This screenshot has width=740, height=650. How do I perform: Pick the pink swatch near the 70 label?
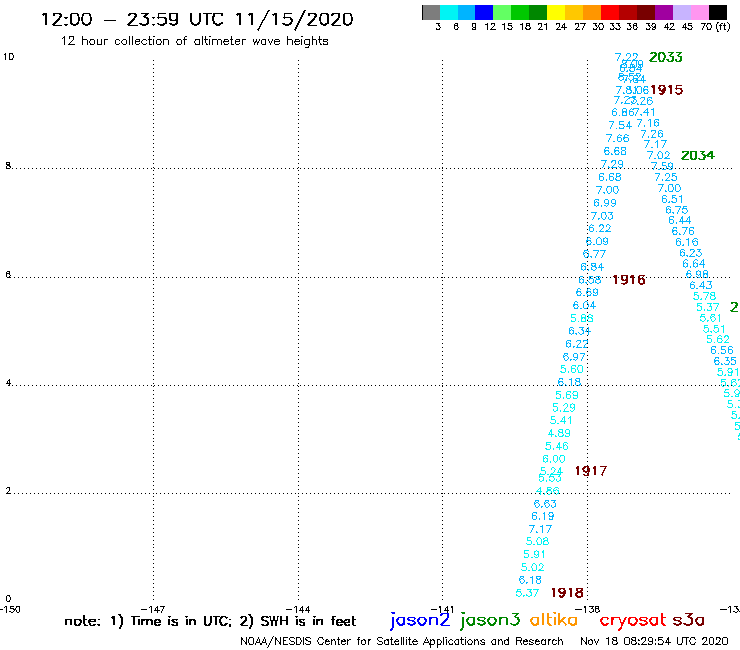point(699,12)
